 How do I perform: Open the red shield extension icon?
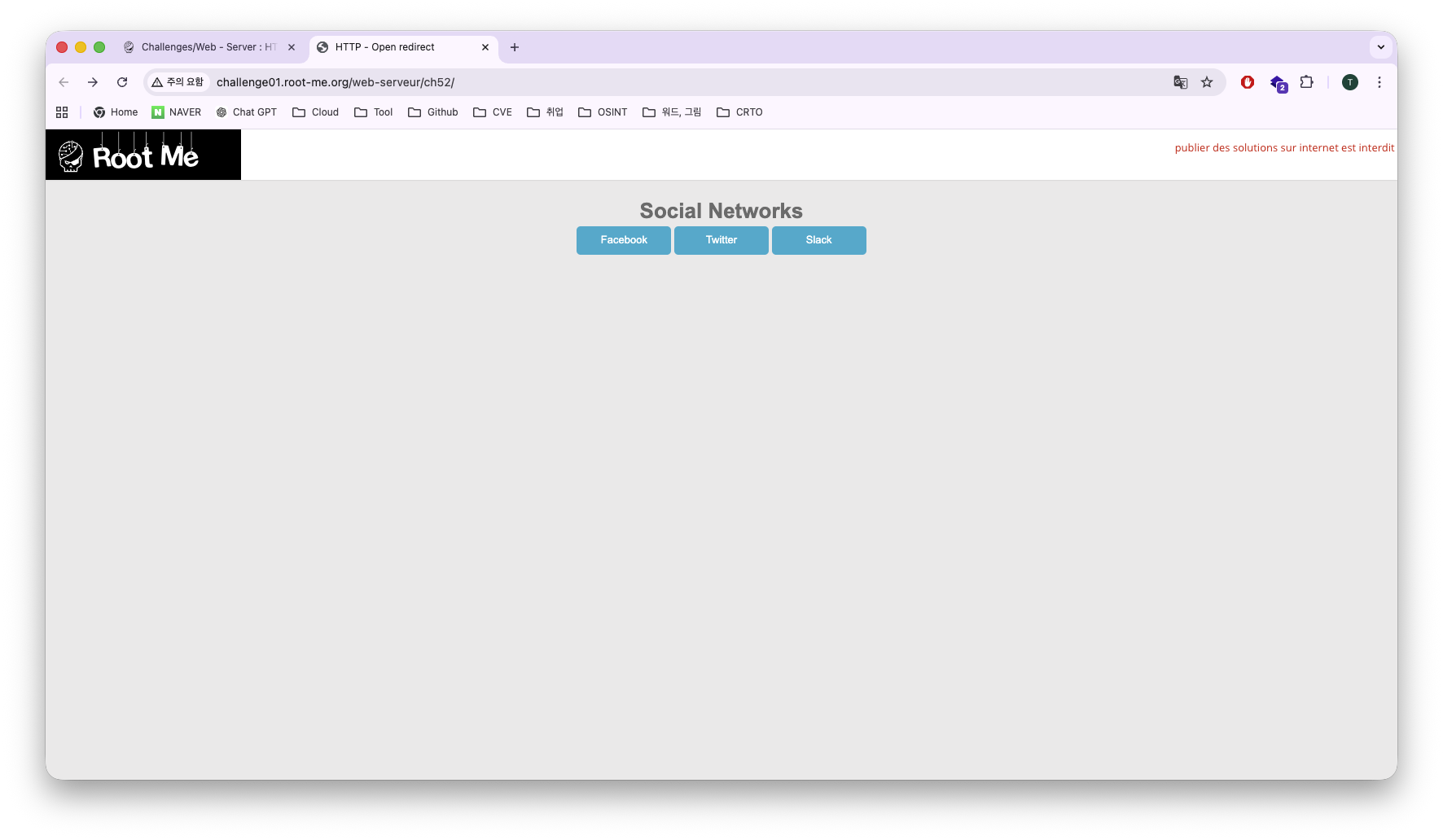(x=1247, y=82)
